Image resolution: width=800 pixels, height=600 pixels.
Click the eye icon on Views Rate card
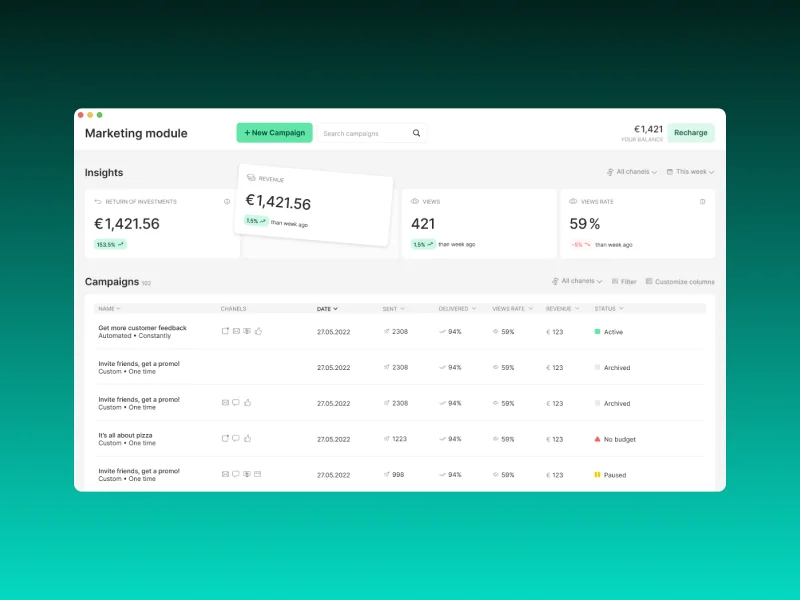(573, 202)
